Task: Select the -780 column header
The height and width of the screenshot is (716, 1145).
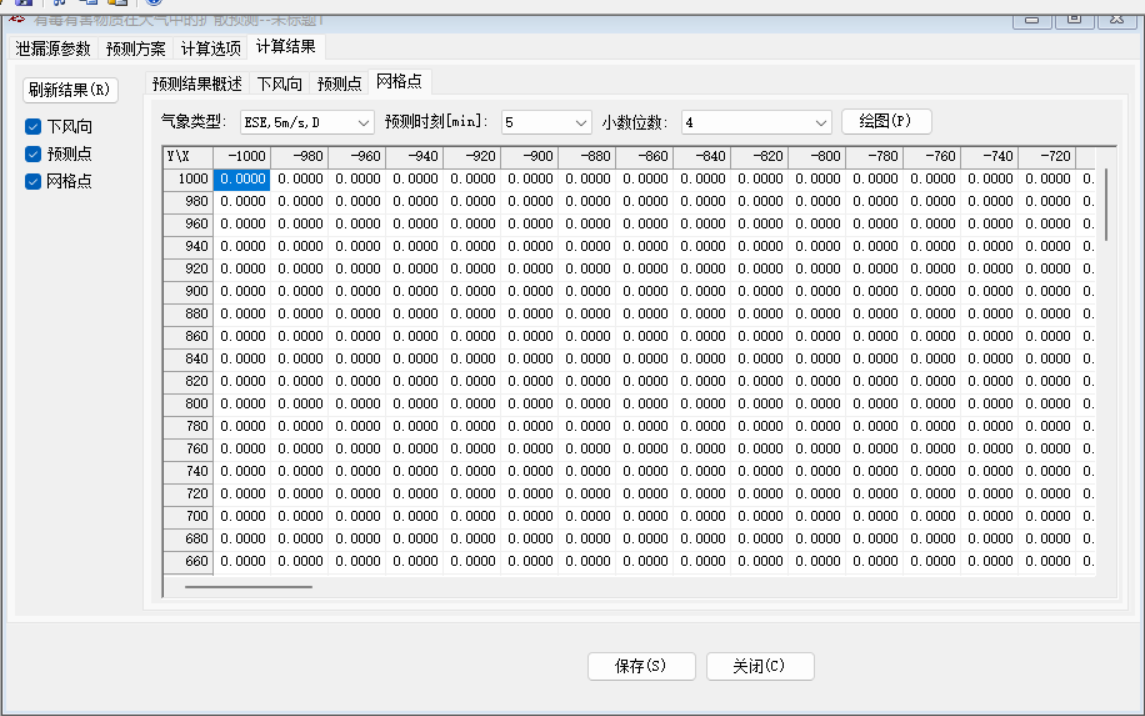Action: tap(875, 157)
